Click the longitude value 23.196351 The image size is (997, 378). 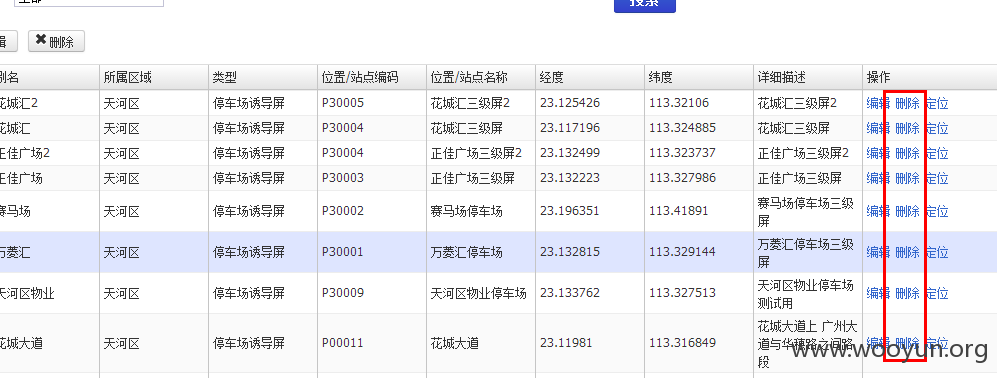point(570,211)
